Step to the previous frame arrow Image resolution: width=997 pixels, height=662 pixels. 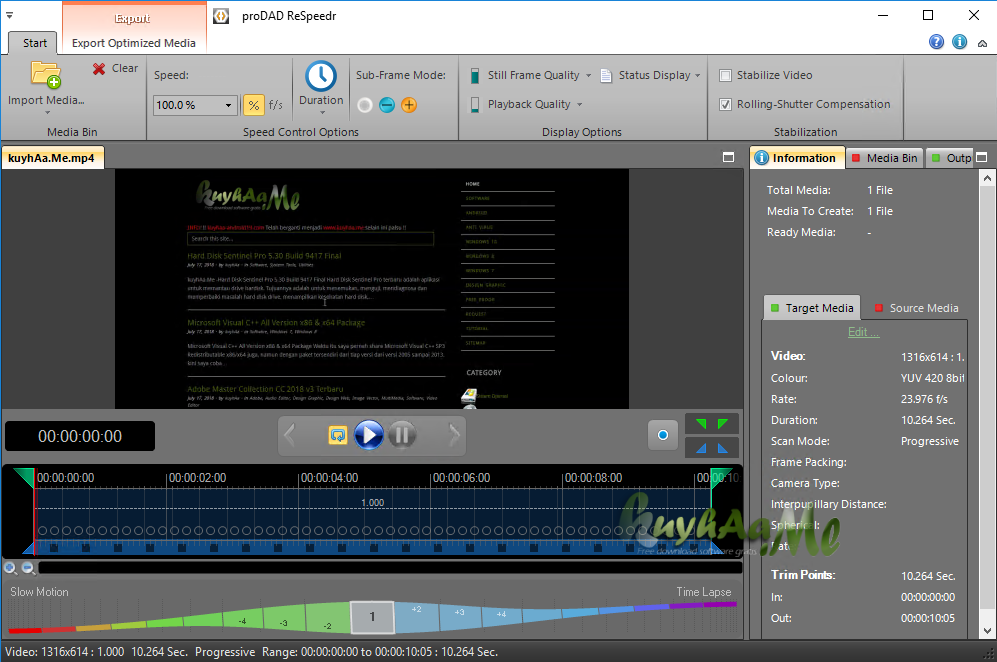coord(290,436)
